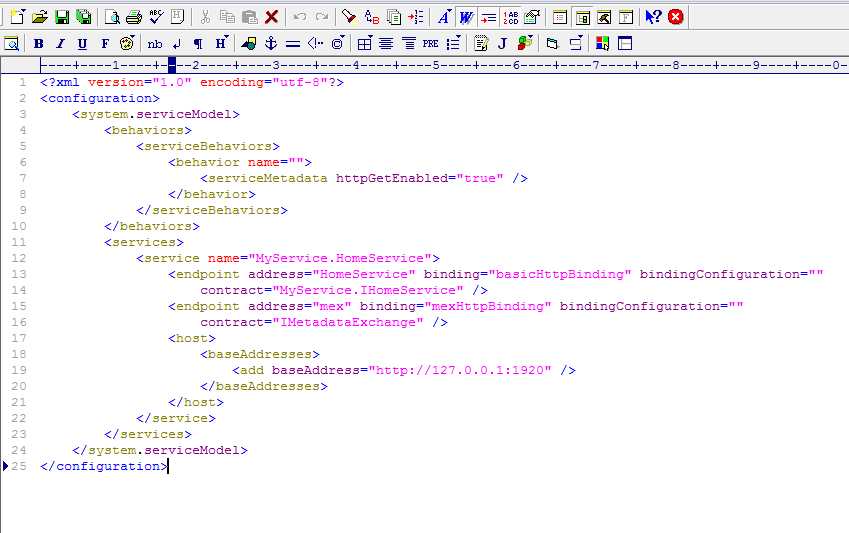Insert script with the J icon
Viewport: 849px width, 533px height.
[502, 44]
